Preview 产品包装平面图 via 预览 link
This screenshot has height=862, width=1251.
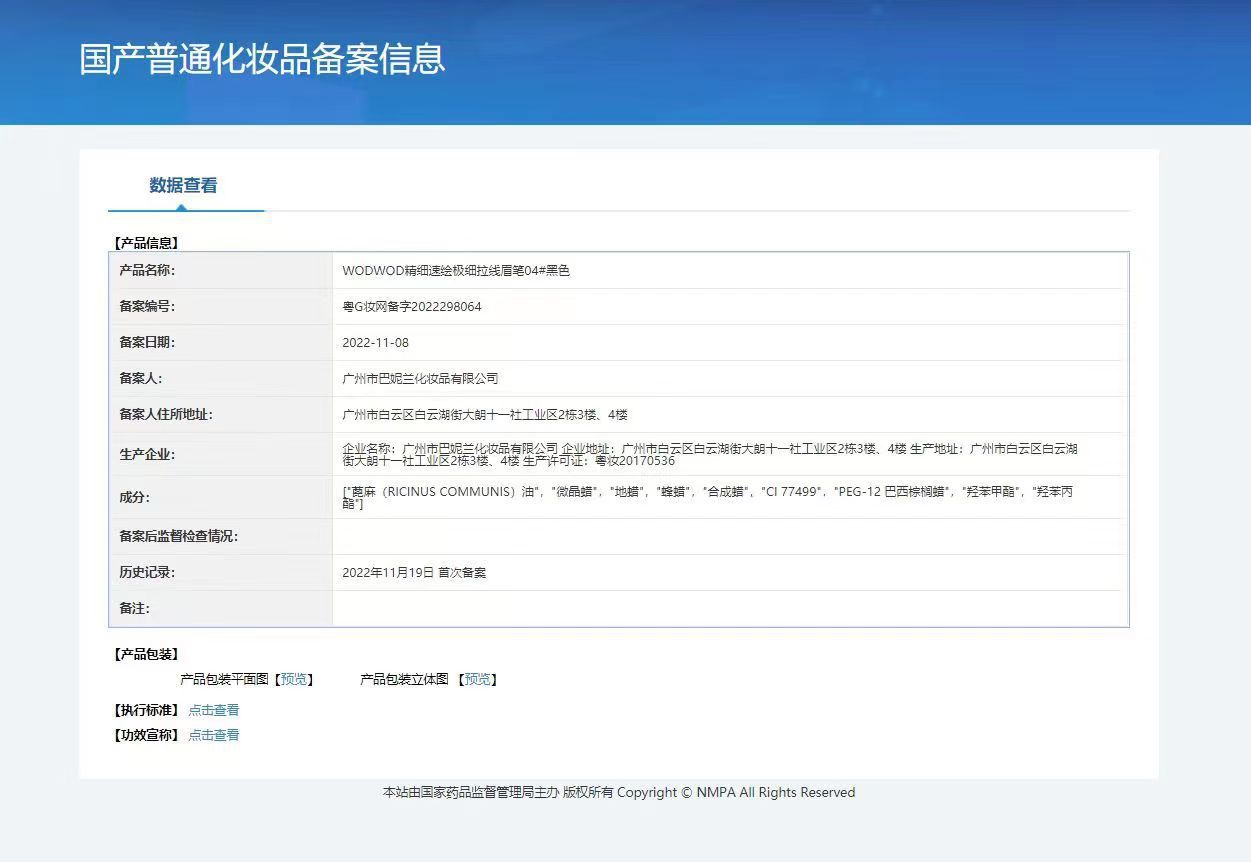click(x=294, y=679)
